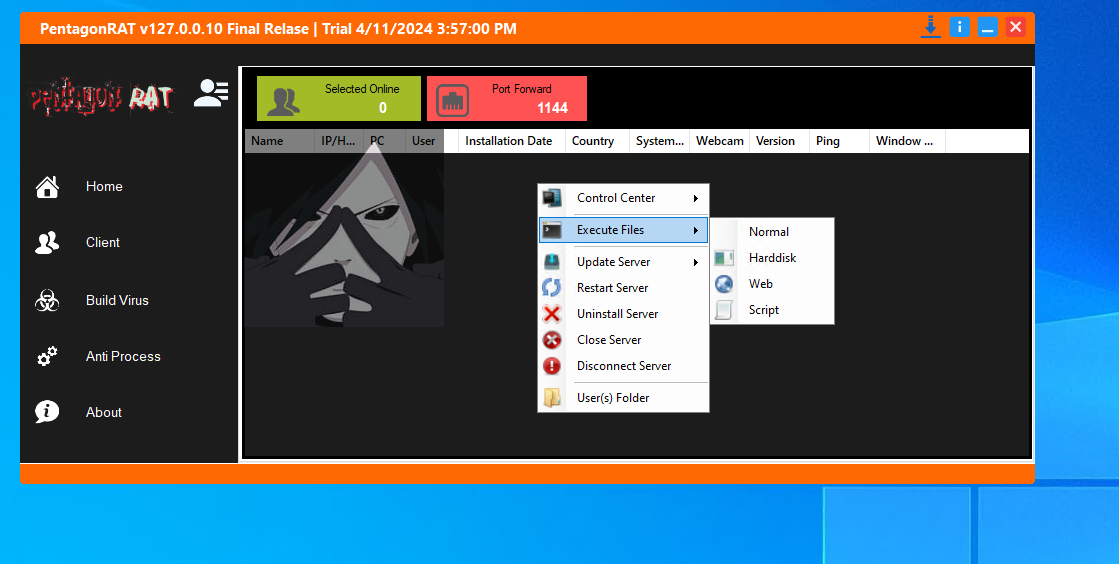Click the globe icon next to Web
Viewport: 1119px width, 564px height.
click(x=724, y=284)
